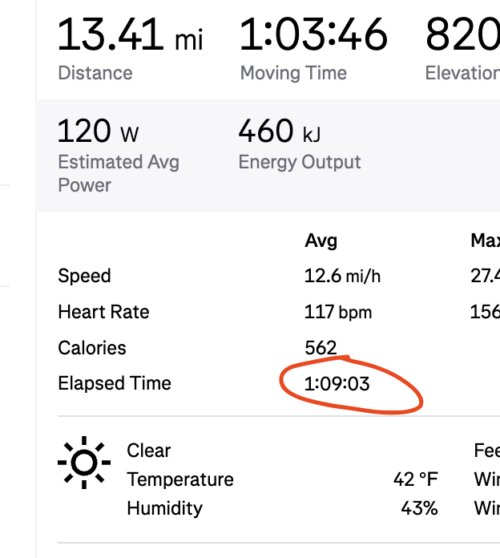The width and height of the screenshot is (500, 558).
Task: Click the sun weather icon
Action: coord(84,463)
